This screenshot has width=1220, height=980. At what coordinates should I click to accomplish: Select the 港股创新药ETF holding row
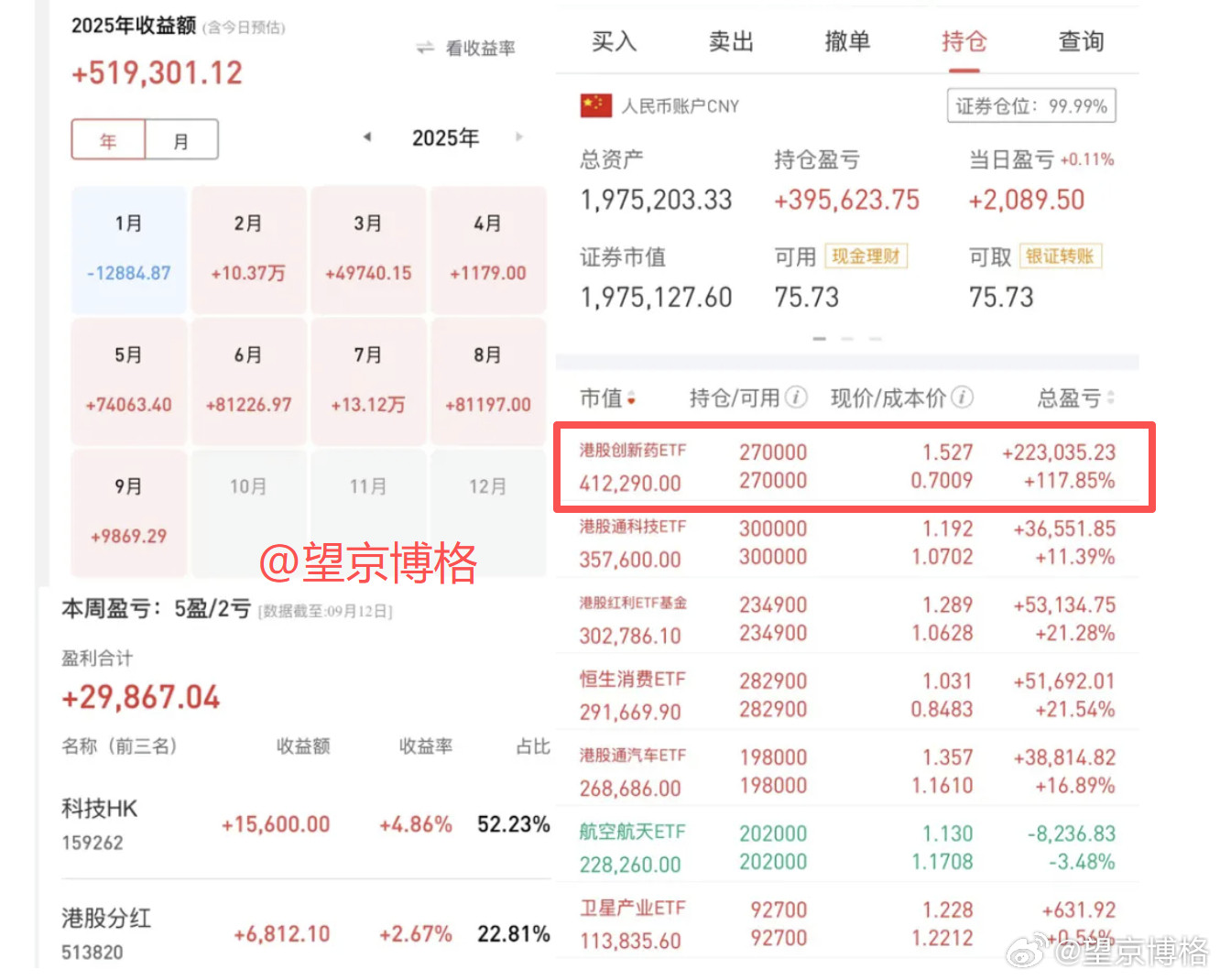847,466
